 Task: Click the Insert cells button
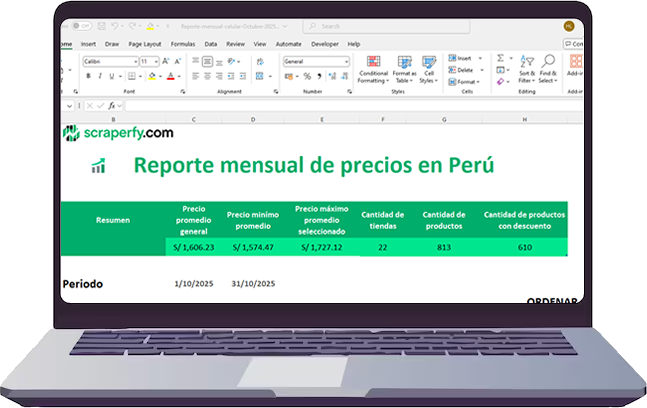click(463, 59)
